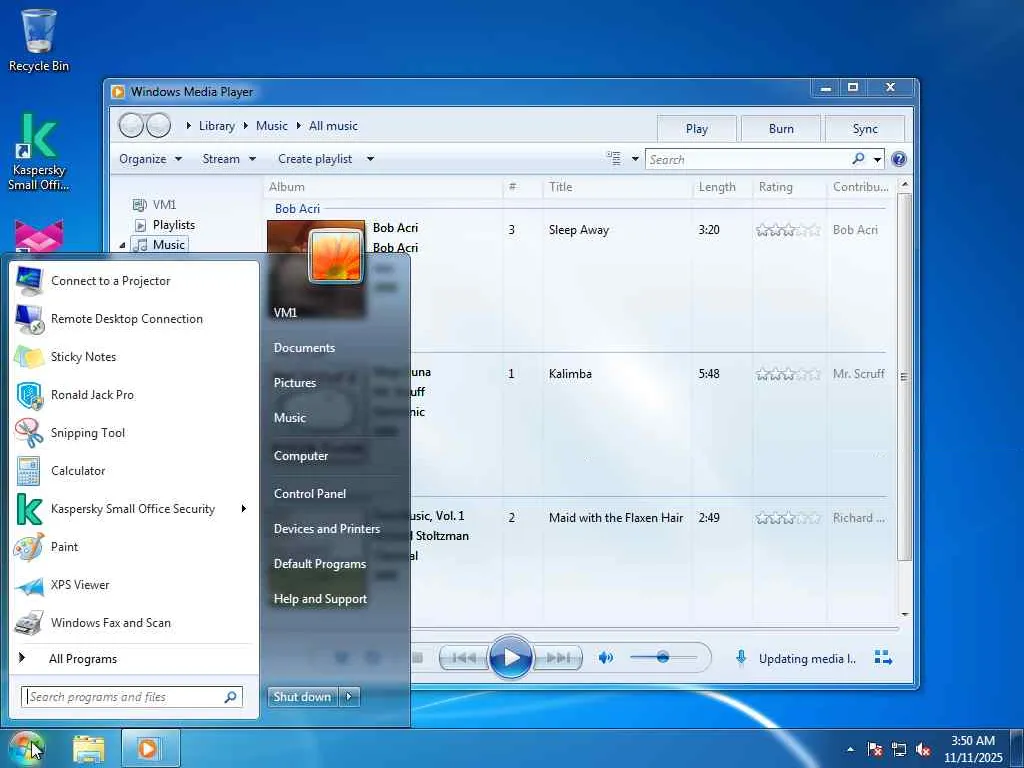Screen dimensions: 1024x768
Task: Open XPS Viewer
Action: [x=134, y=584]
